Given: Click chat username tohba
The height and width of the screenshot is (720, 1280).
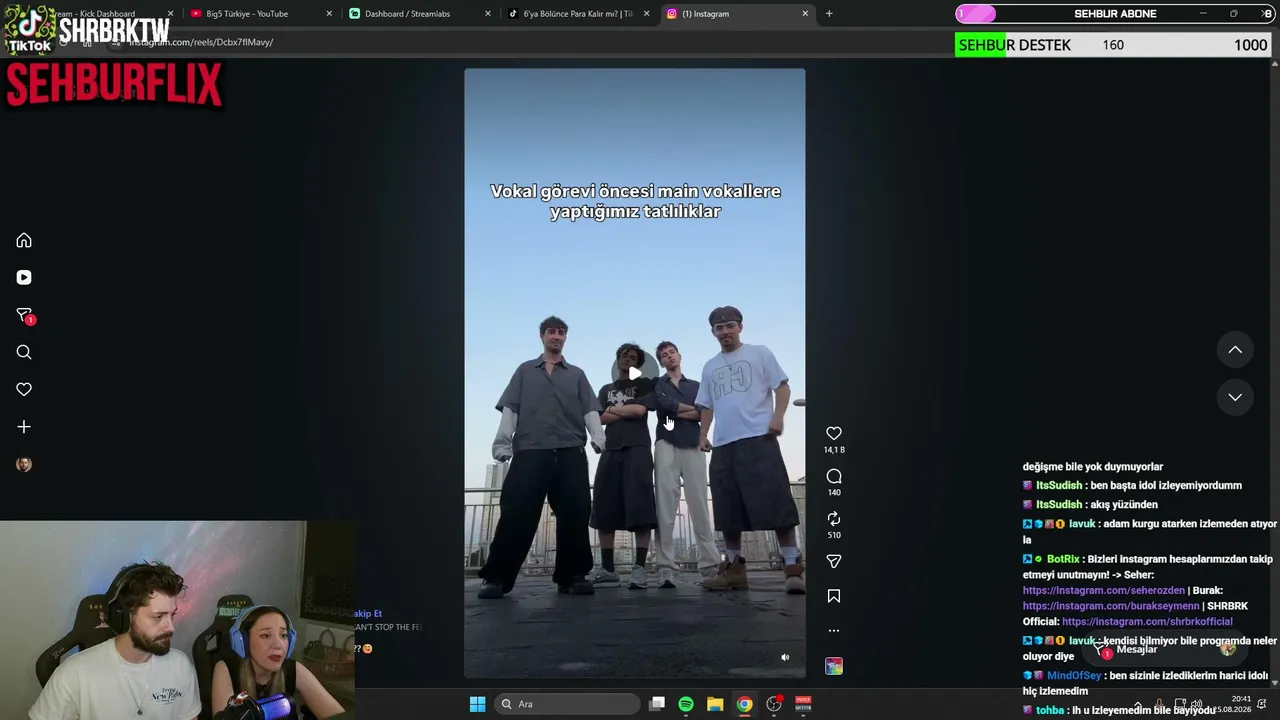Looking at the screenshot, I should pyautogui.click(x=1050, y=711).
